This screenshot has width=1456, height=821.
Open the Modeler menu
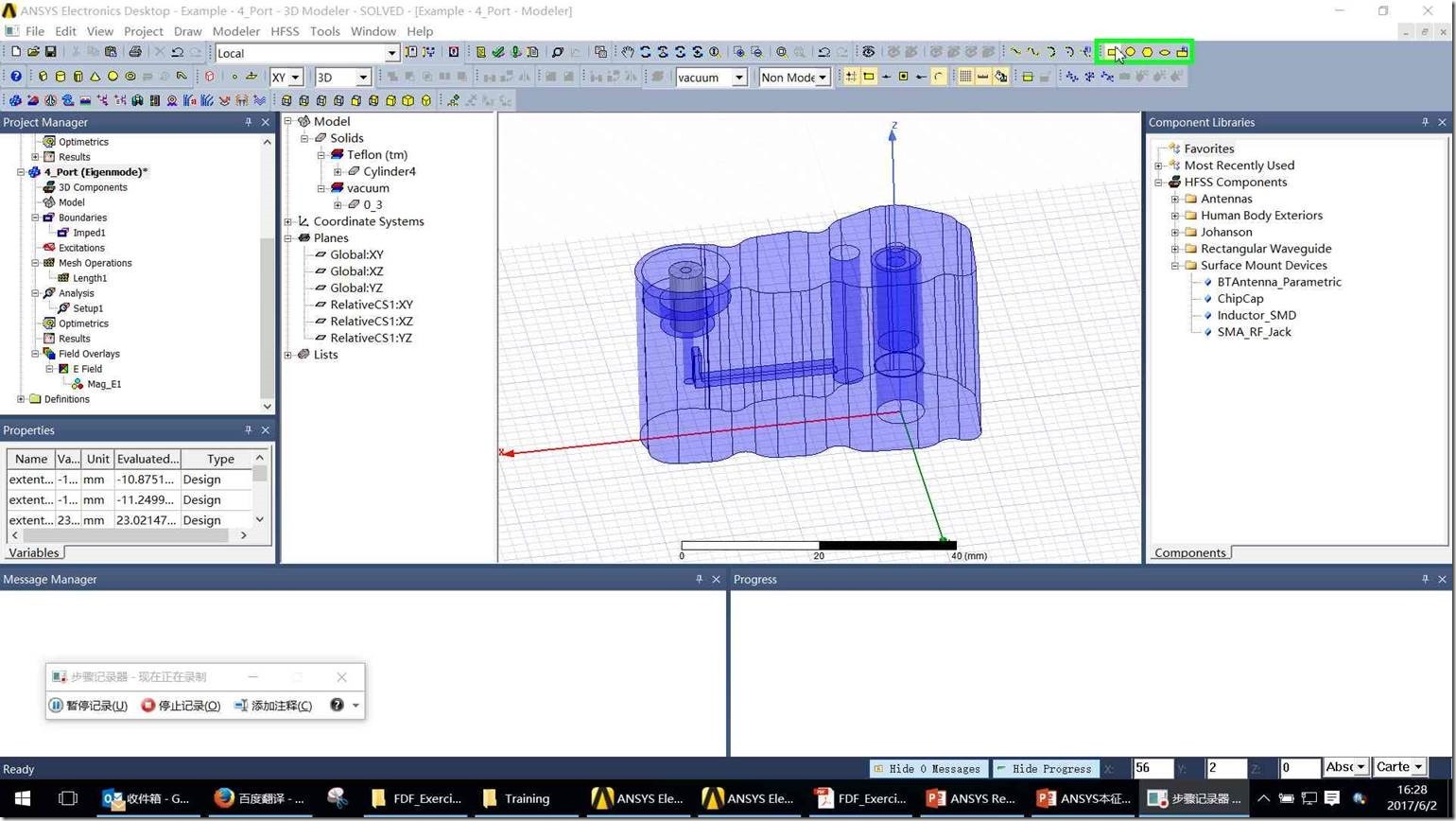coord(235,31)
